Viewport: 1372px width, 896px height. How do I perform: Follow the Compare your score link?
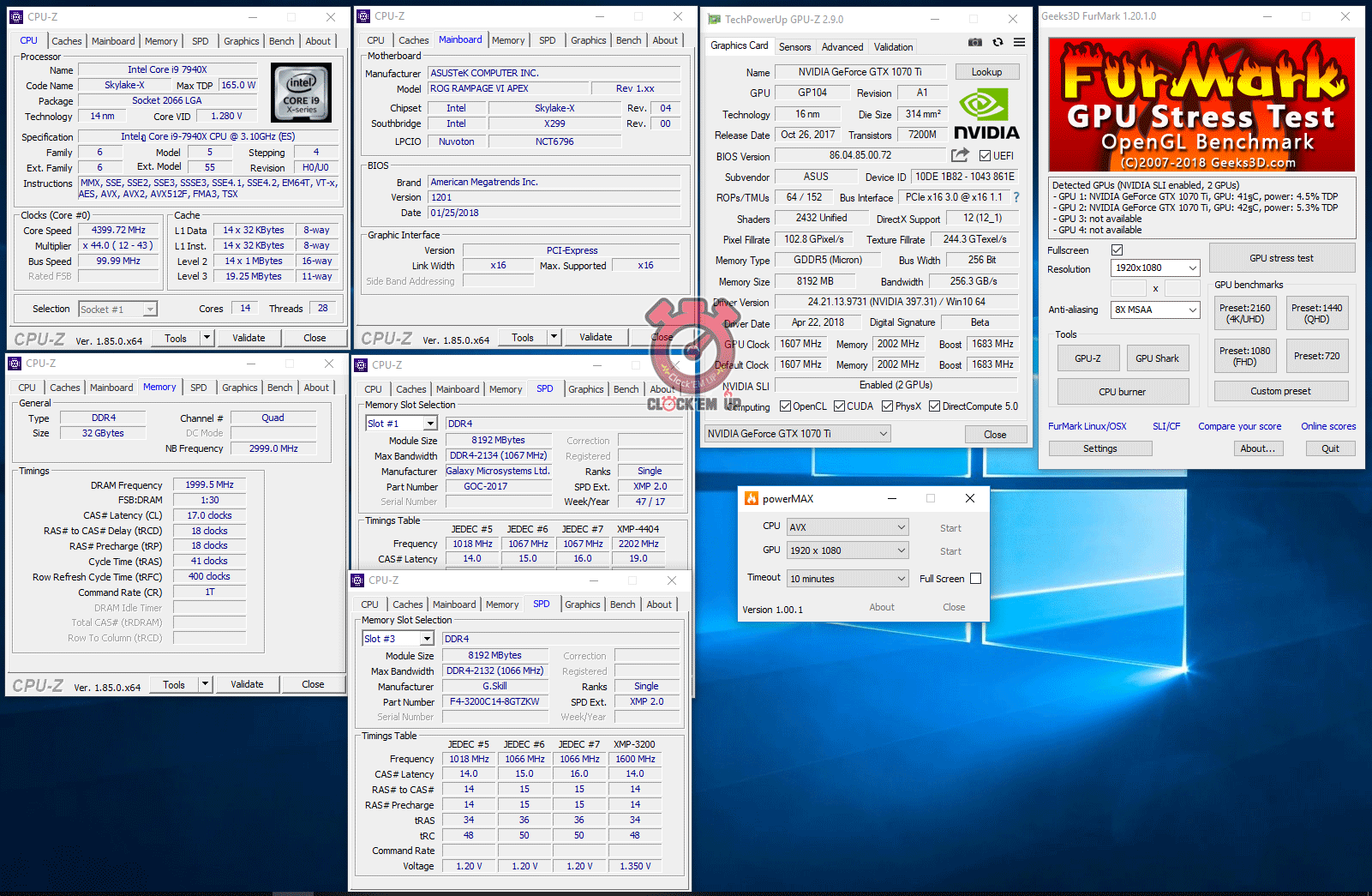[1239, 426]
